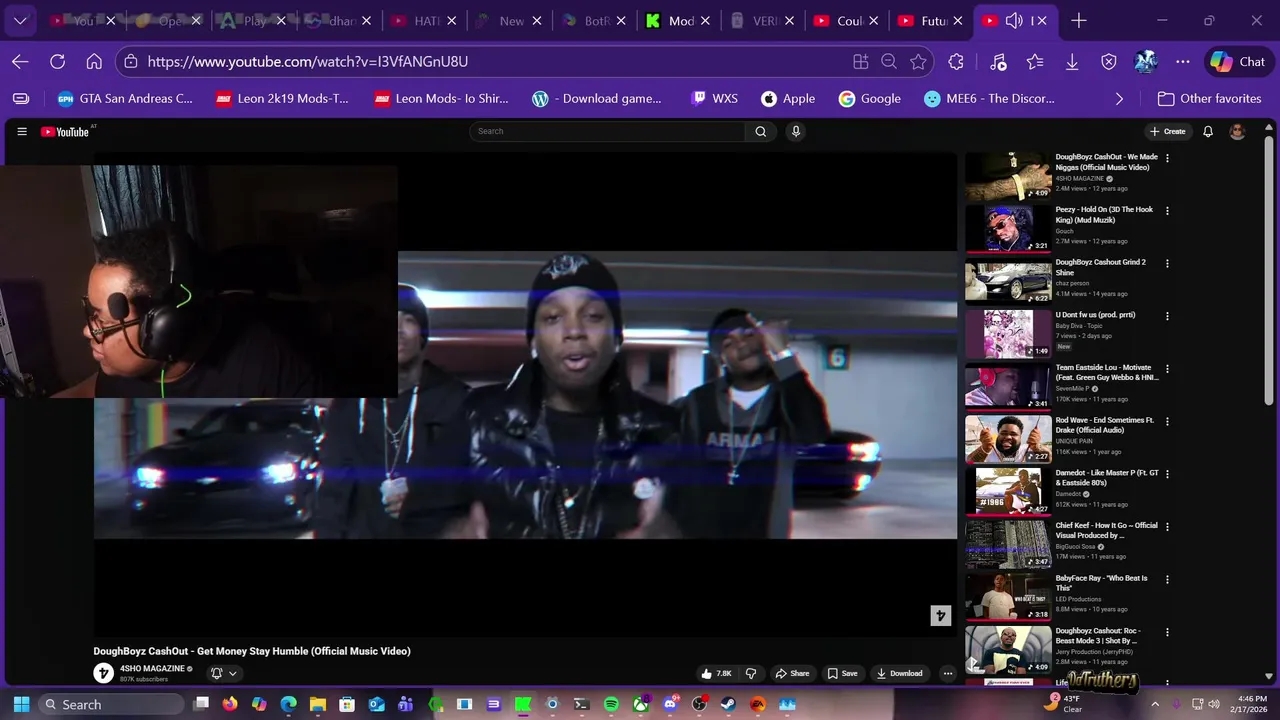Open GTA San Andreas C... bookmark
1280x720 pixels.
[125, 99]
